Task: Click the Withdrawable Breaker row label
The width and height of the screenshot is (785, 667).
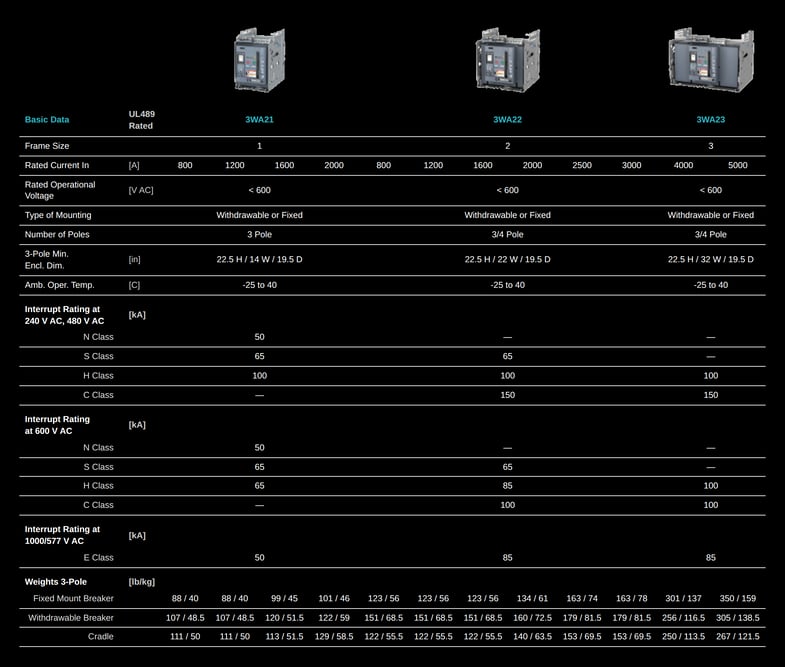Action: 71,618
